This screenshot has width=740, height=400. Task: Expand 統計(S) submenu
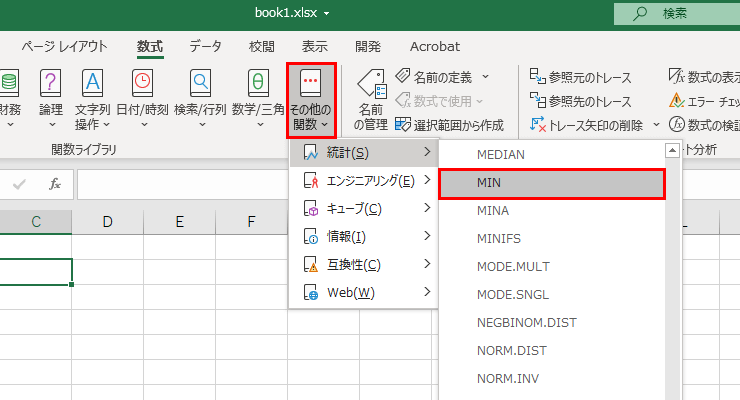tap(364, 152)
